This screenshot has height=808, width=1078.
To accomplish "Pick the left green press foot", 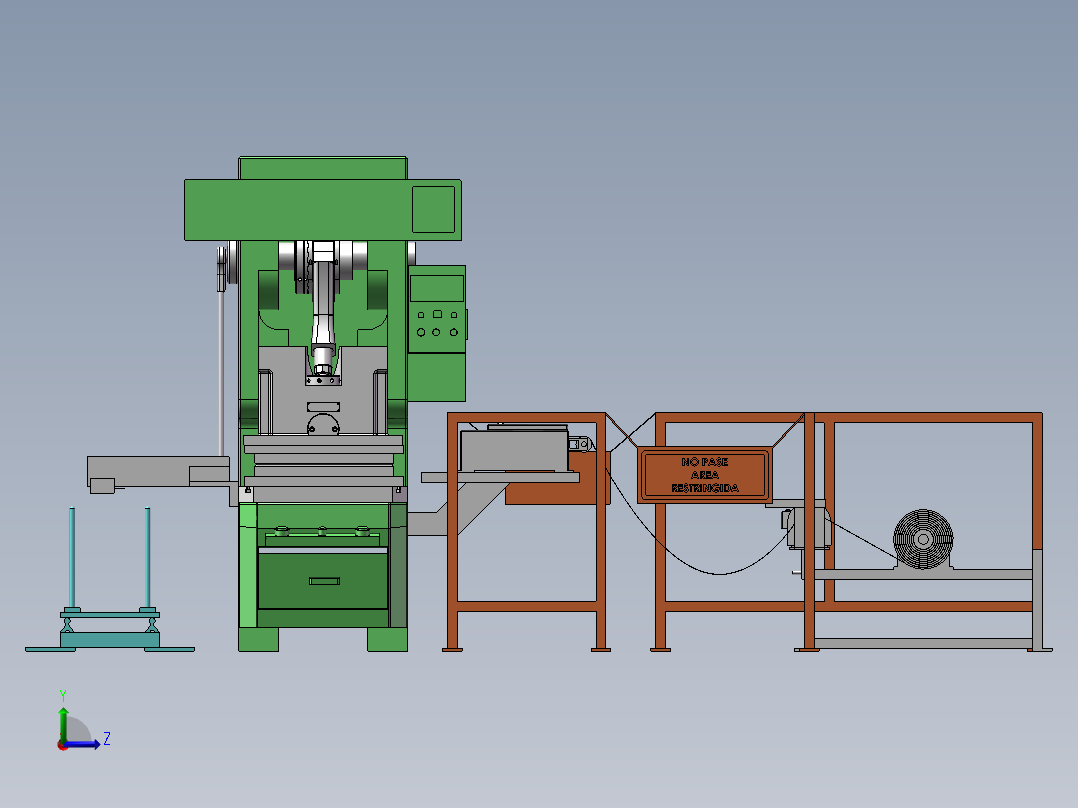I will (x=258, y=639).
